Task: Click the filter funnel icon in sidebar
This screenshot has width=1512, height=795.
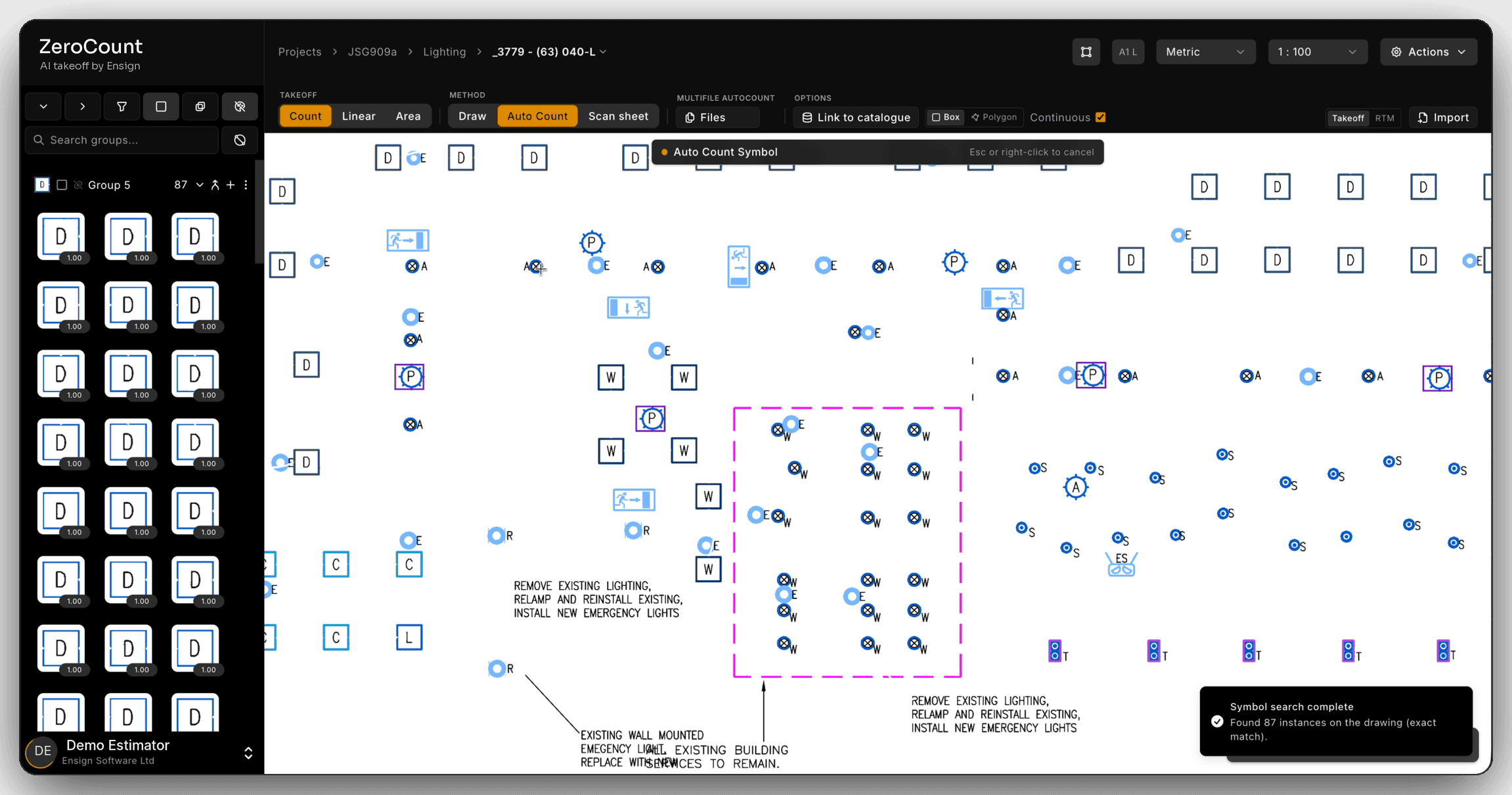Action: point(122,106)
